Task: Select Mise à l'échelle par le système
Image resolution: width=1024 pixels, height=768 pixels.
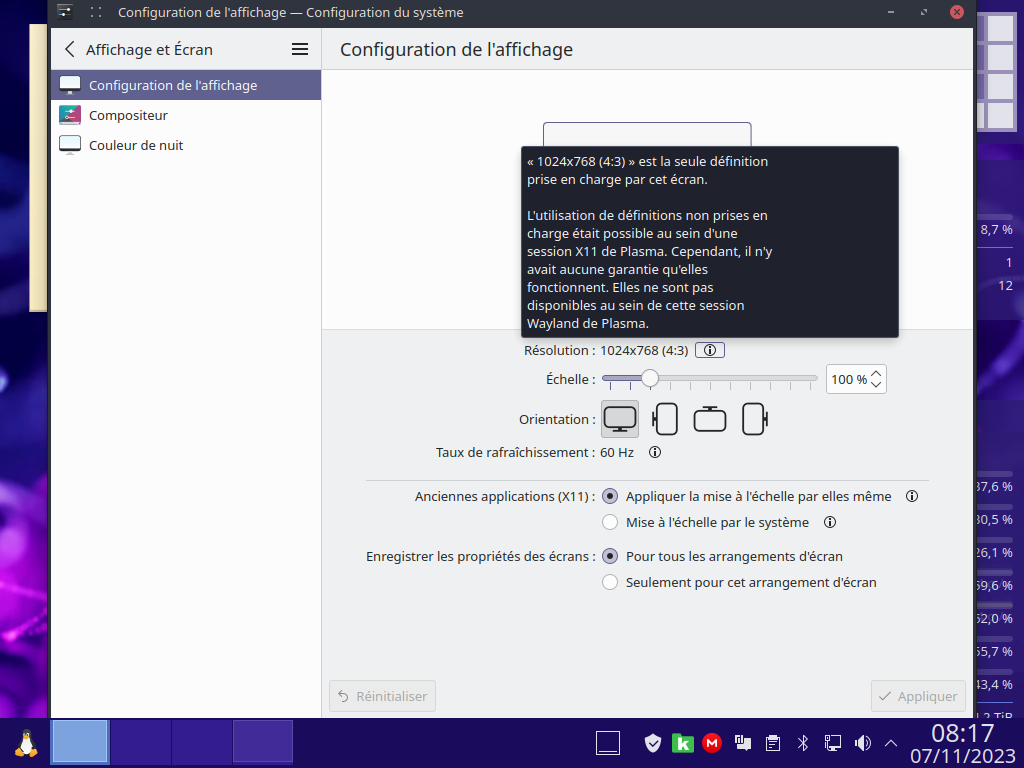Action: (705, 522)
